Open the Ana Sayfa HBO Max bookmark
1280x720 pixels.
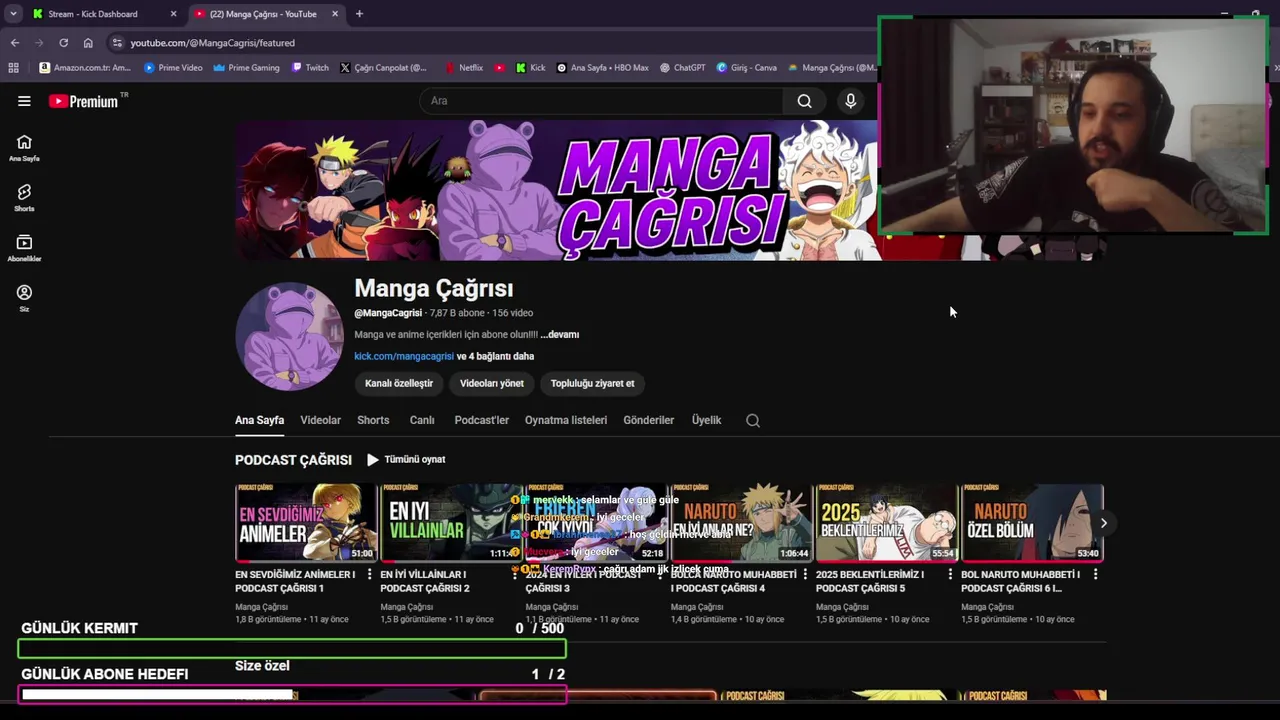click(602, 68)
